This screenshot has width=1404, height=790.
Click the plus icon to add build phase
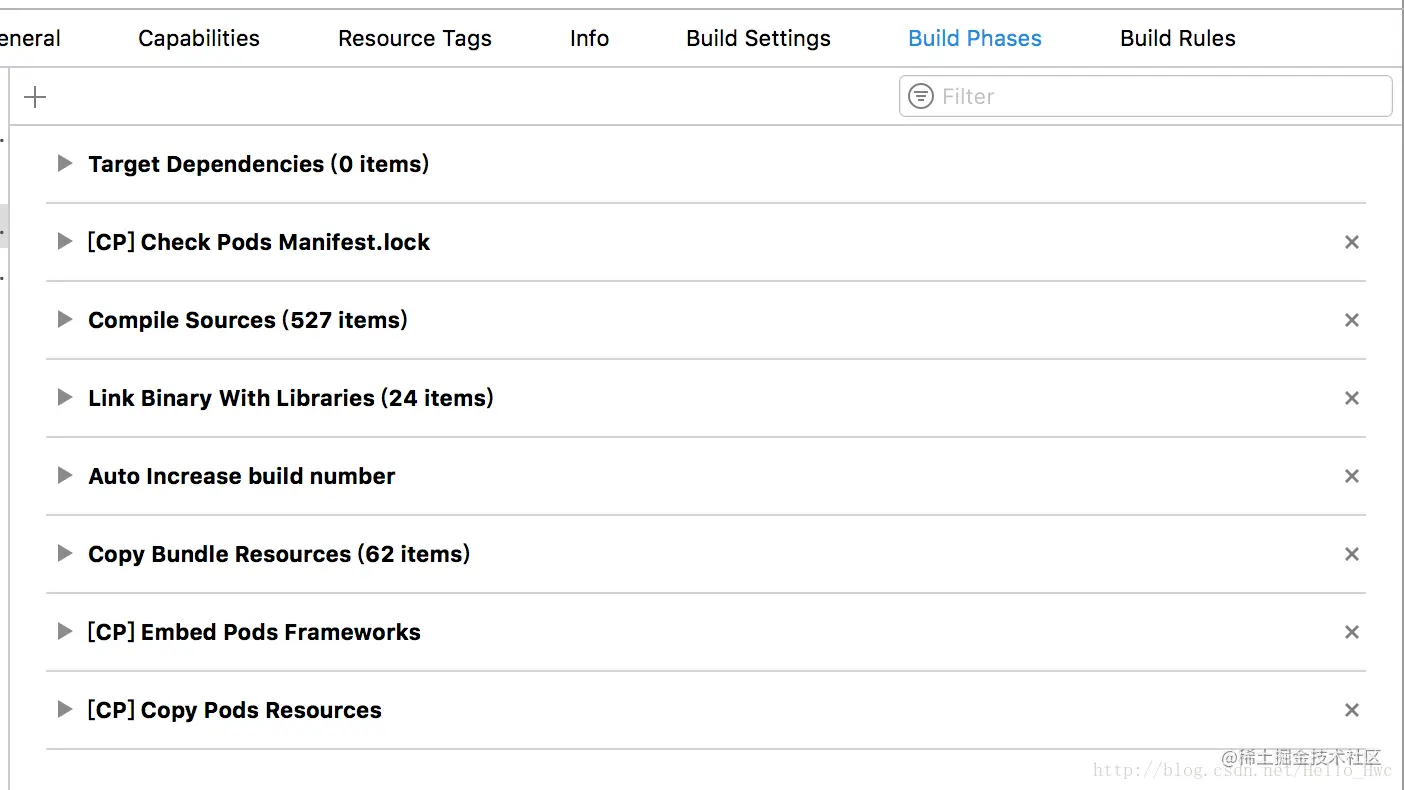coord(35,97)
